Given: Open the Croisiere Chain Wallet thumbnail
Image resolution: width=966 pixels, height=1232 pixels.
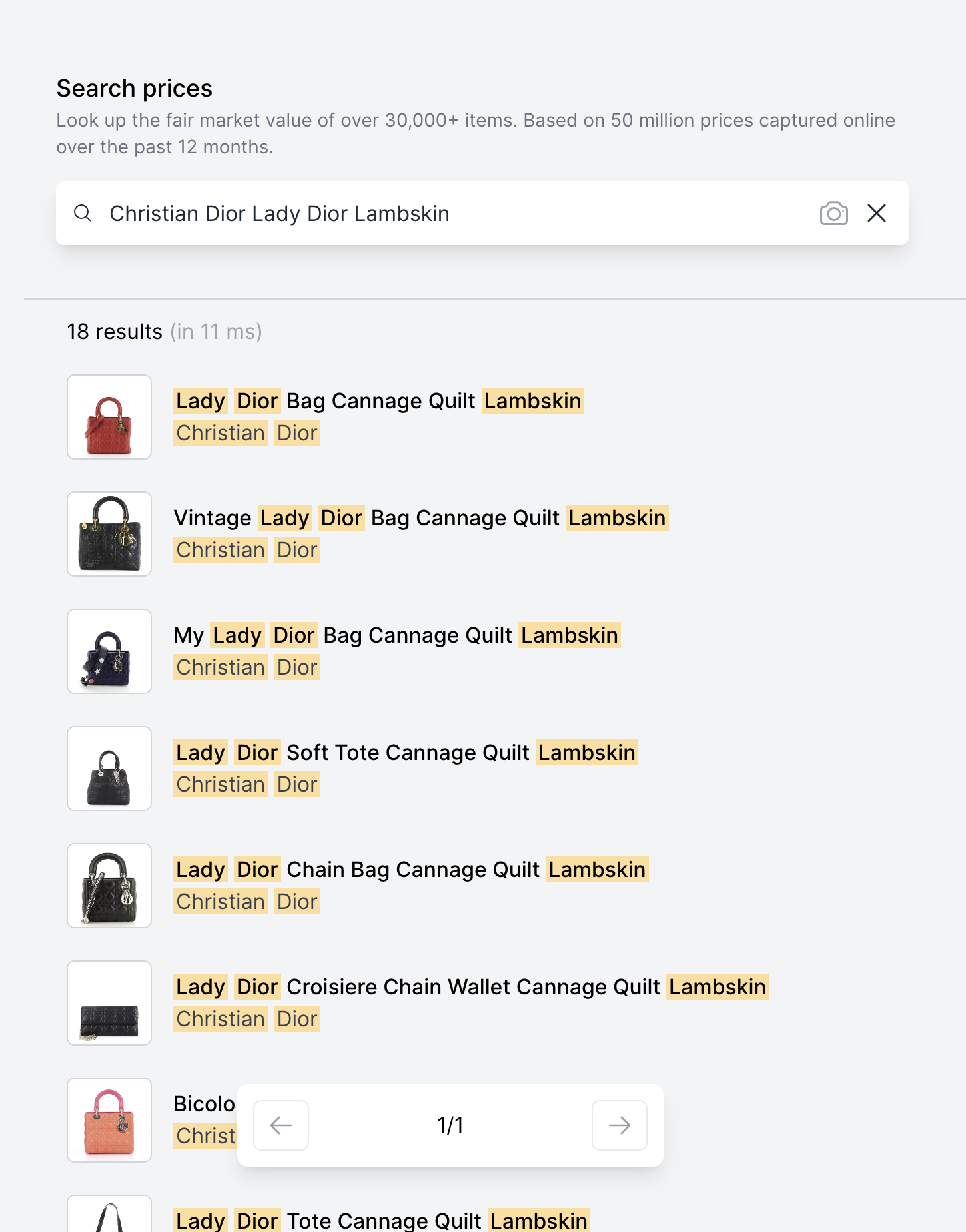Looking at the screenshot, I should coord(109,1003).
